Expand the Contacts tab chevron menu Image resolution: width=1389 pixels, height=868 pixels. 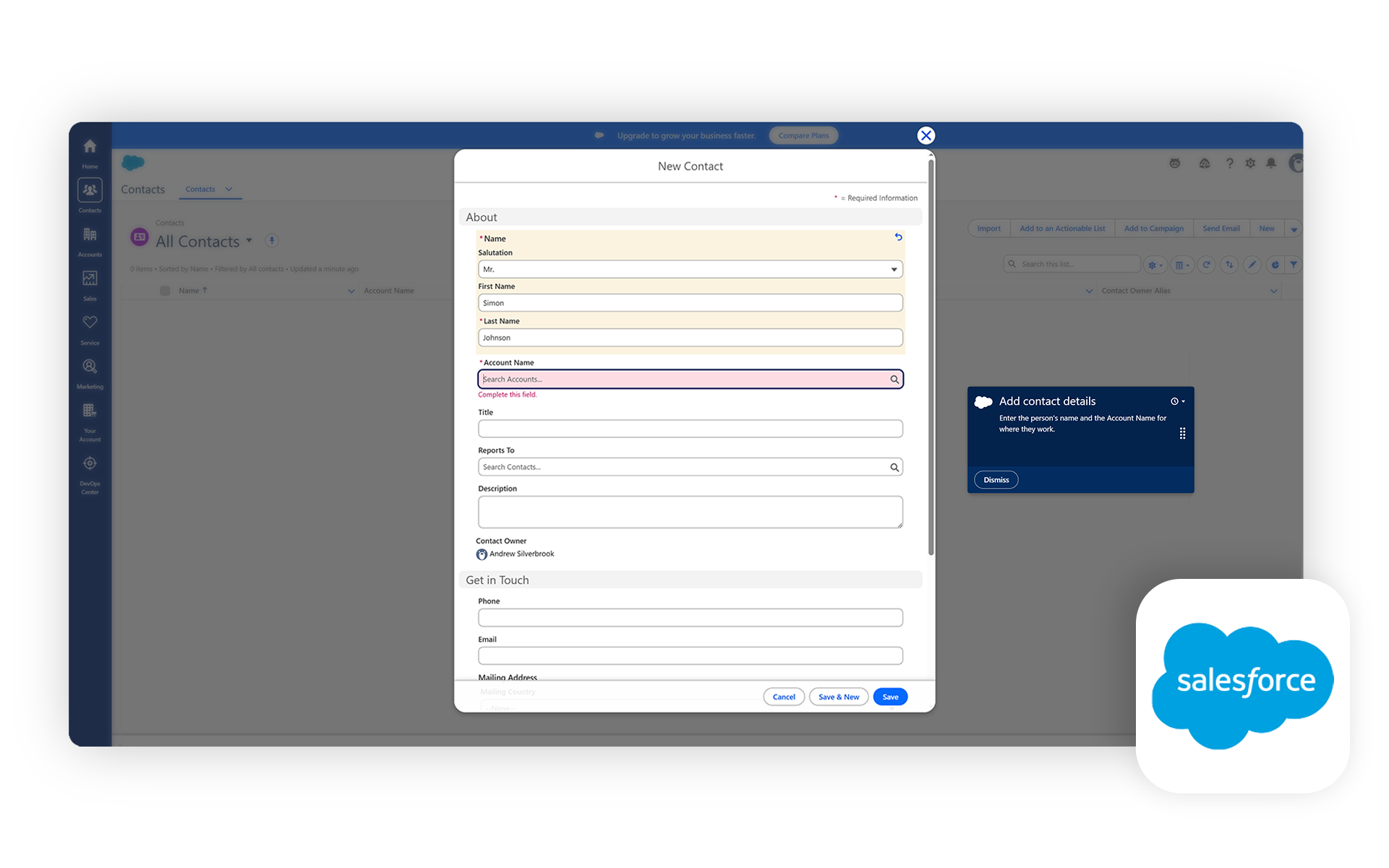coord(228,189)
